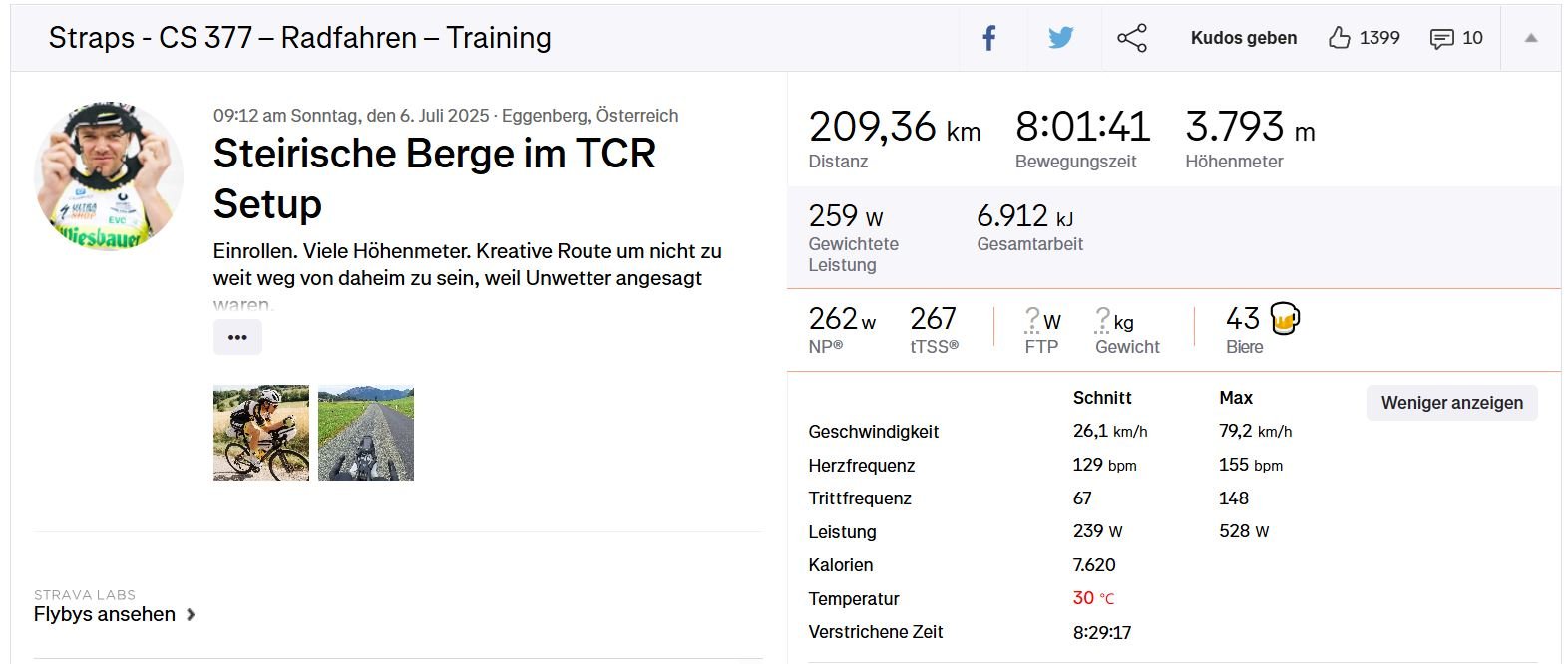Open the cyclist photo thumbnail

pos(261,433)
